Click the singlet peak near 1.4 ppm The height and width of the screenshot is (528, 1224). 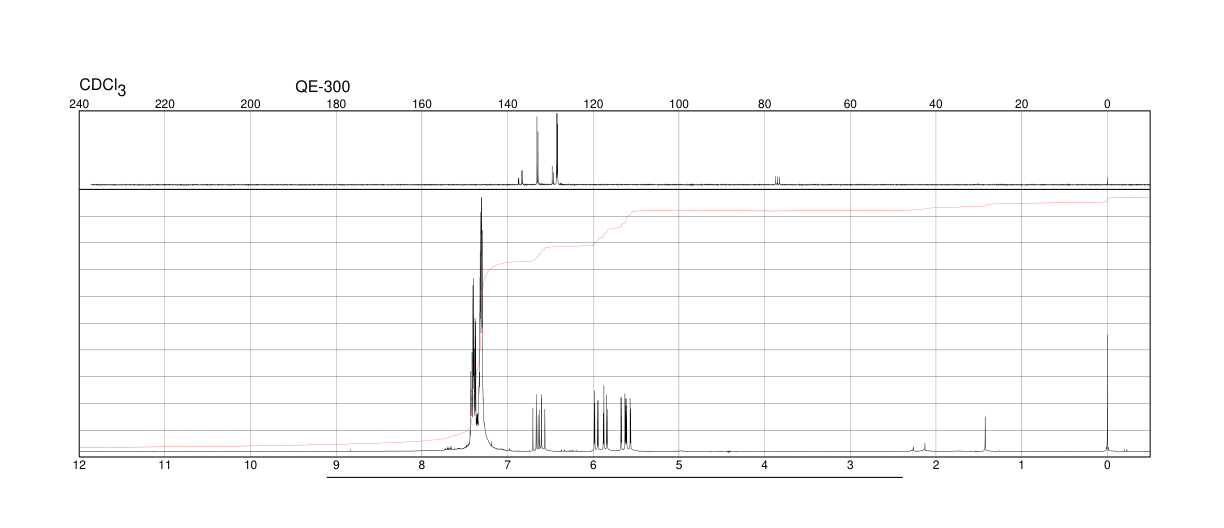[x=985, y=434]
